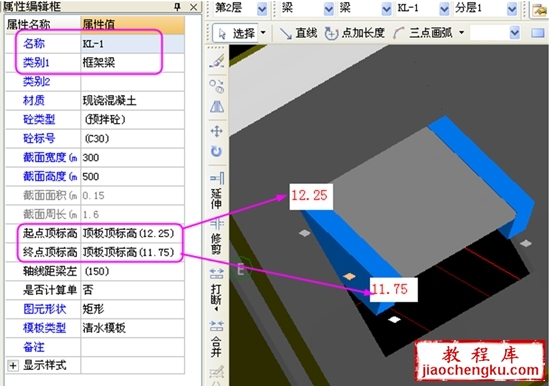
Task: Click the 属性值 column header
Action: click(x=133, y=25)
